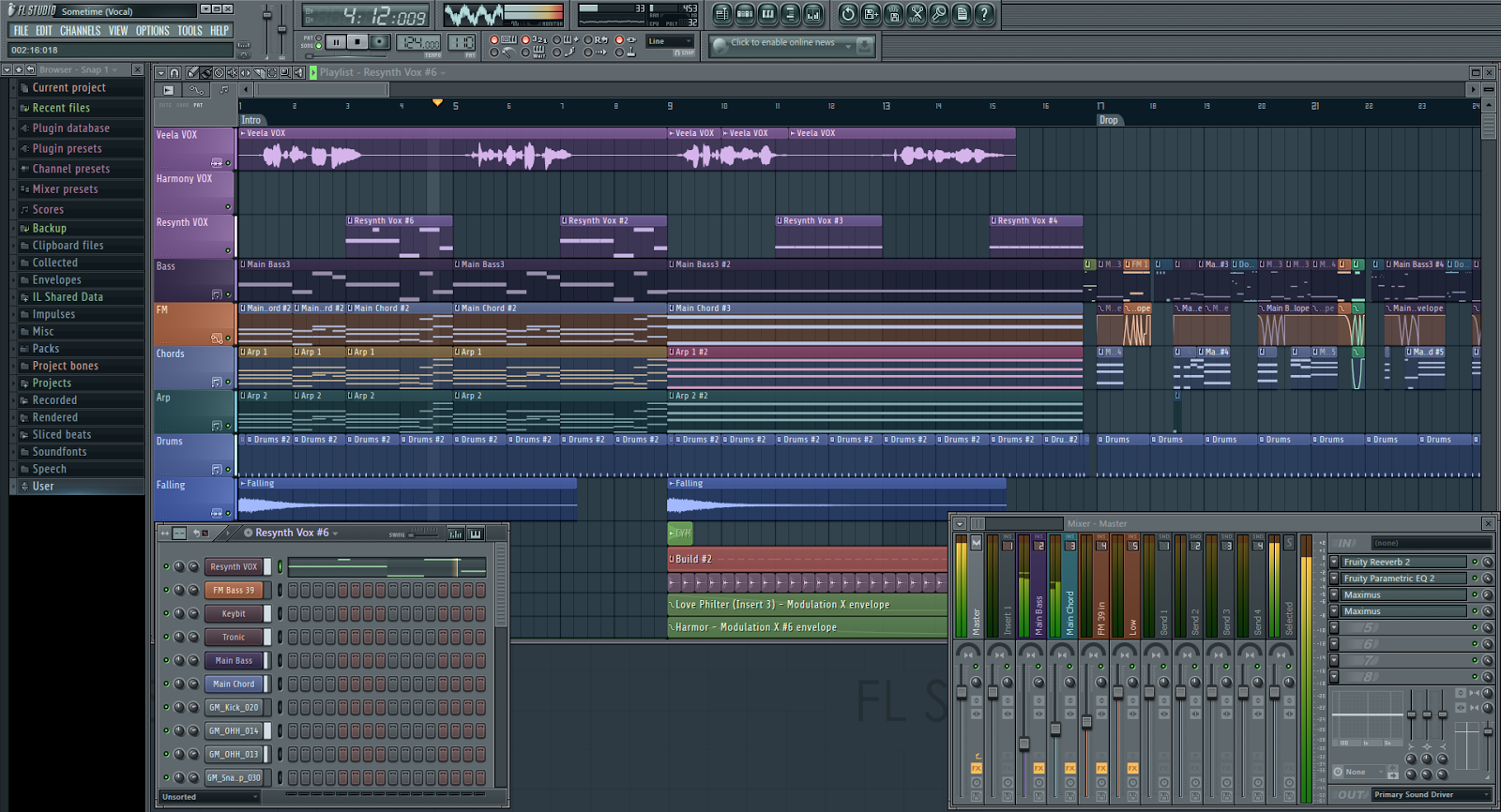Open the mixer input (none) dropdown
This screenshot has height=812, width=1501.
(1432, 543)
